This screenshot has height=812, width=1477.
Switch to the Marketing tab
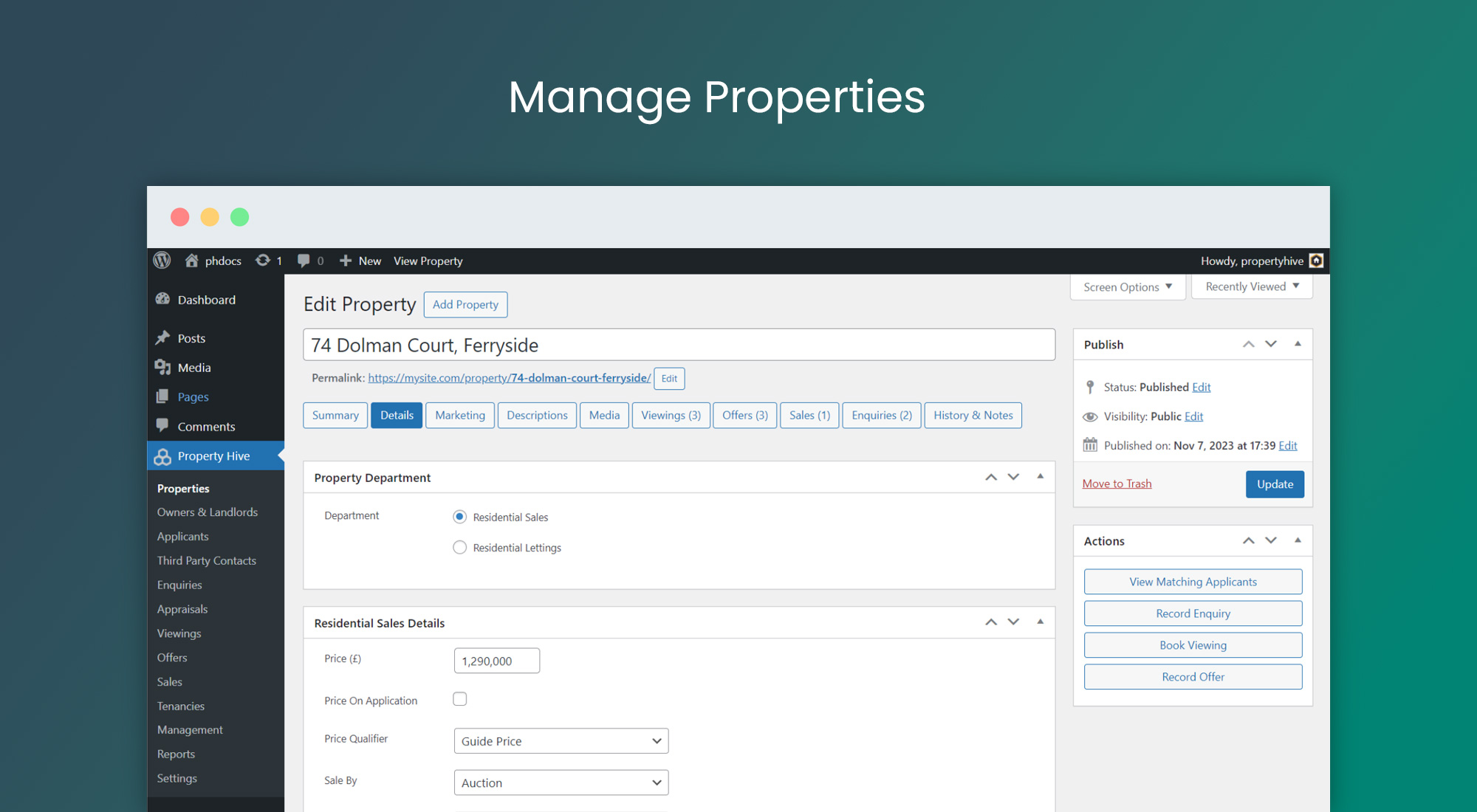459,415
